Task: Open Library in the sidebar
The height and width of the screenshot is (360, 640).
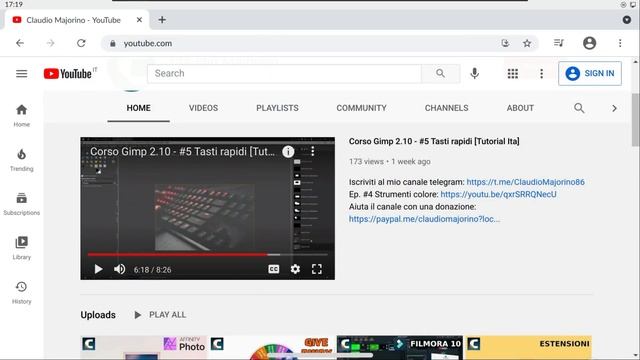Action: point(22,248)
